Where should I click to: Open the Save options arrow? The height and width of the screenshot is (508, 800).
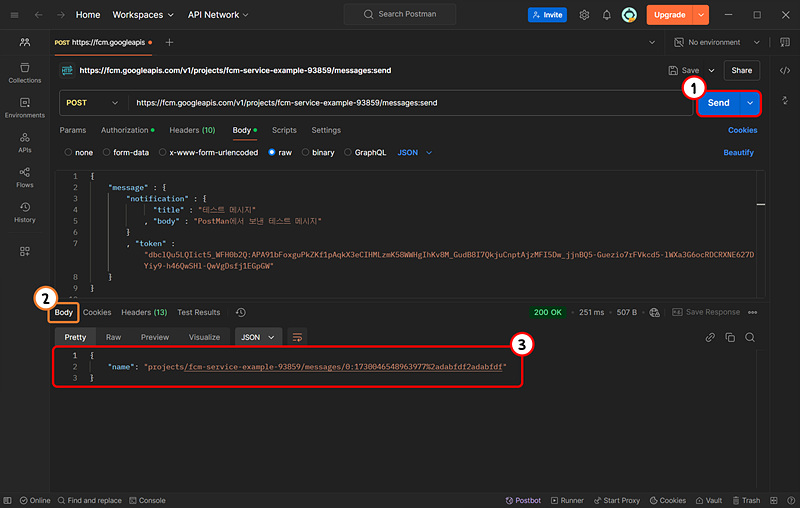coord(712,70)
